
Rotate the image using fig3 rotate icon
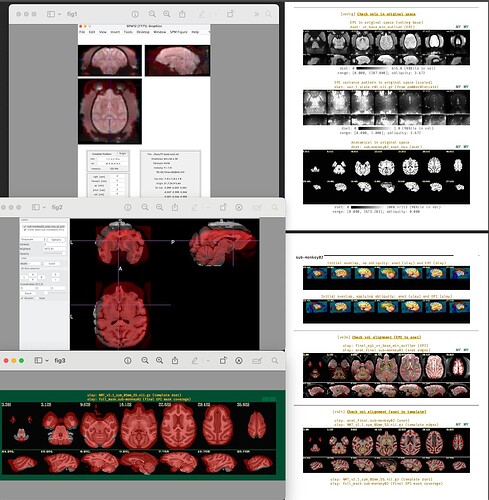point(223,360)
